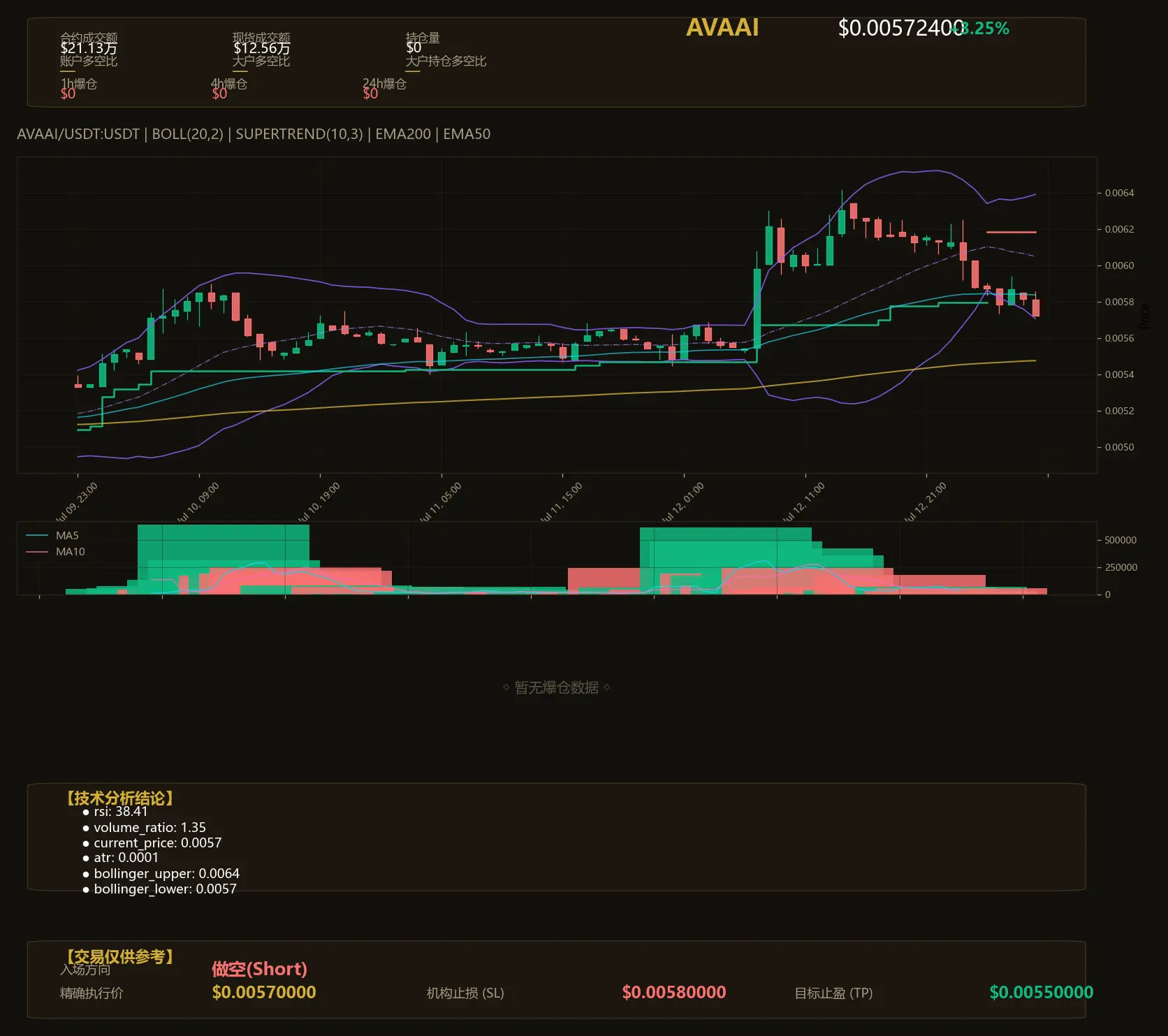
Task: Click the 大户持仓多空比 label
Action: coord(446,61)
